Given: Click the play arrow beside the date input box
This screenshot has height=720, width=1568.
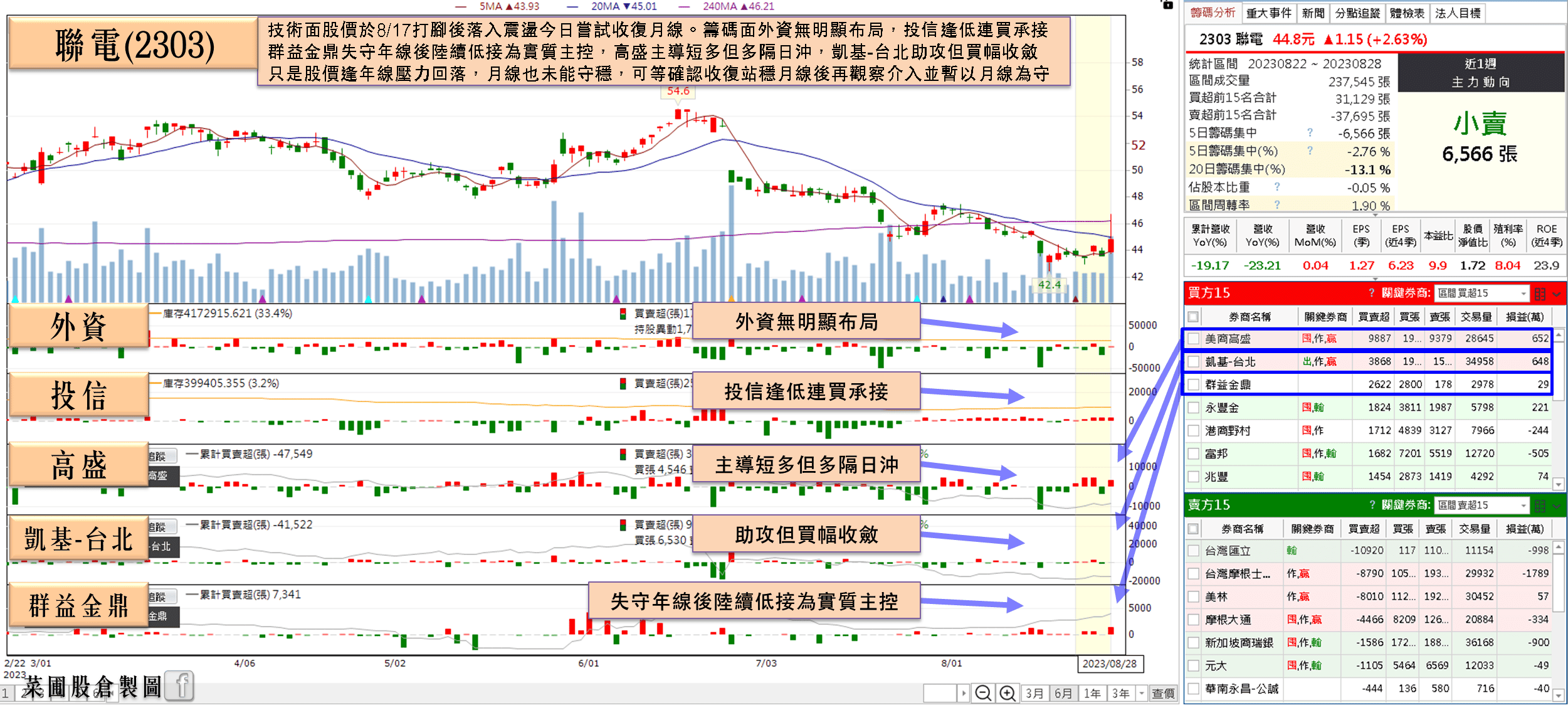Looking at the screenshot, I should 964,693.
